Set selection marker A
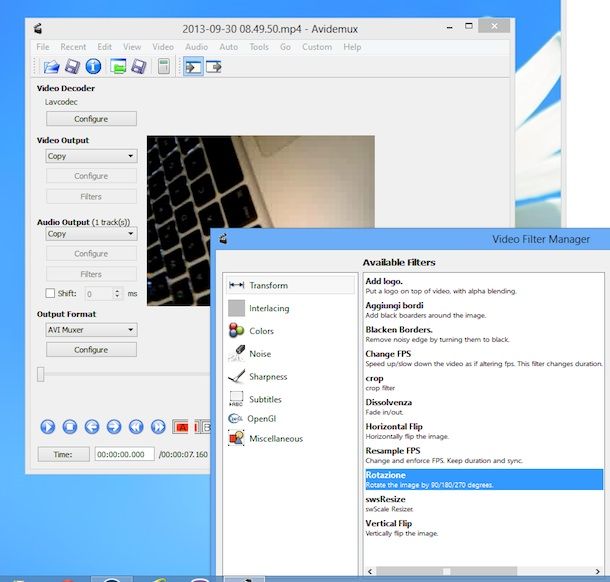The image size is (610, 582). 180,427
